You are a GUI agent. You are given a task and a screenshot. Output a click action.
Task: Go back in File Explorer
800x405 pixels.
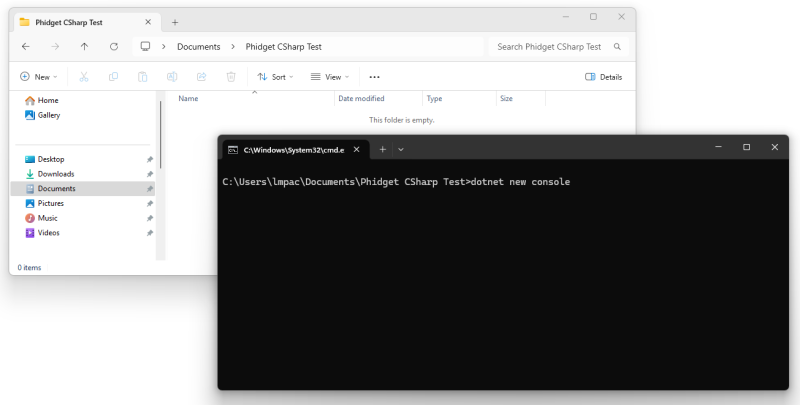pos(26,46)
